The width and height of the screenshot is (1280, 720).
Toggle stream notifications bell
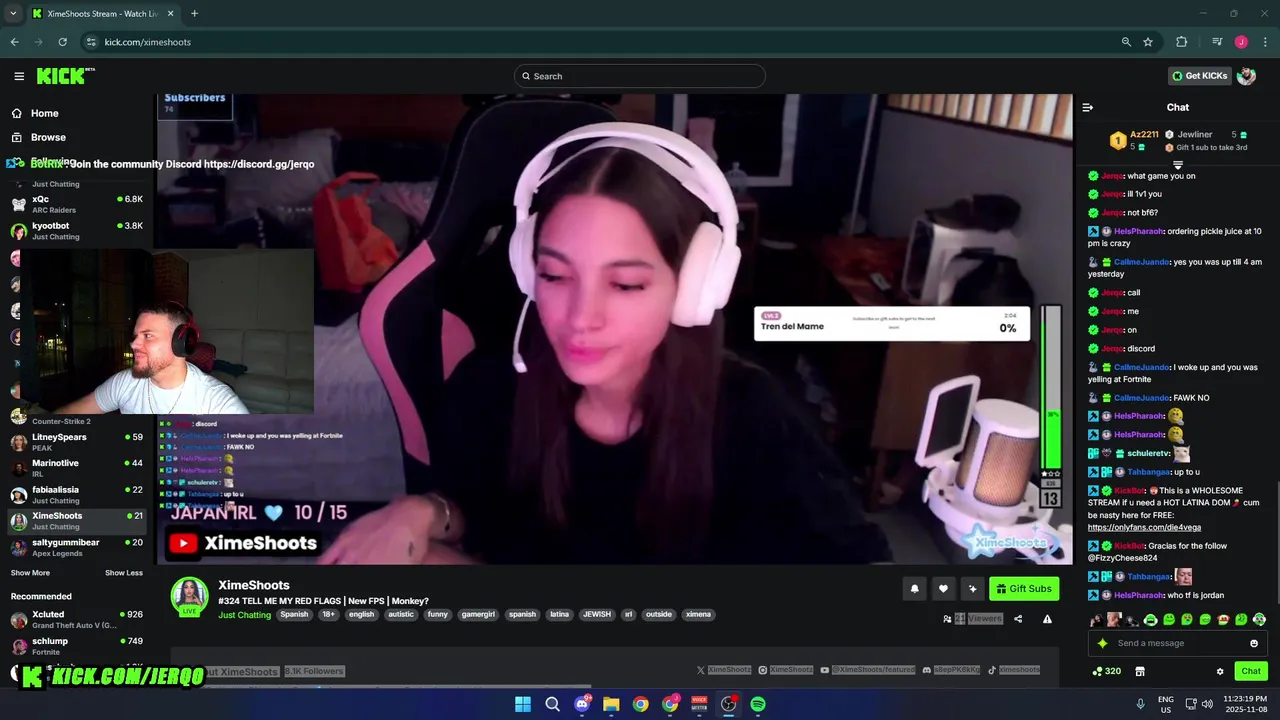[914, 589]
